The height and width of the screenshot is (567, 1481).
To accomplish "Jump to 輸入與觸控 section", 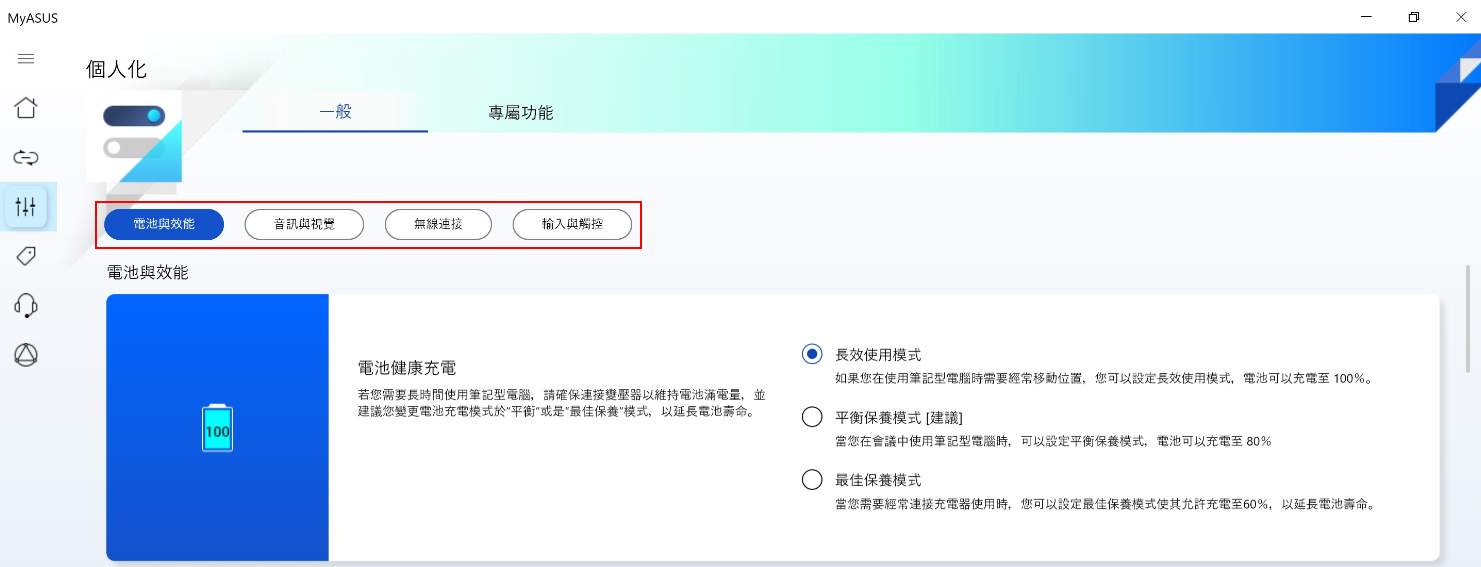I will (x=572, y=225).
